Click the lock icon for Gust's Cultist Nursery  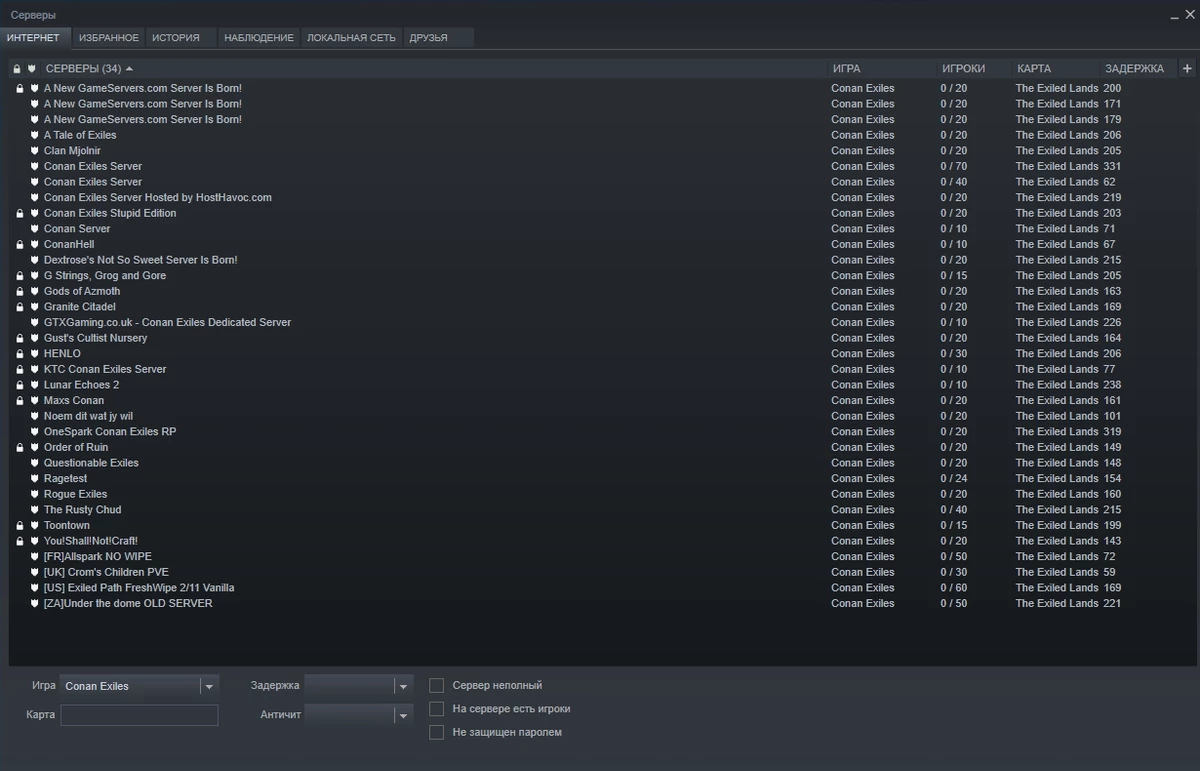point(19,338)
